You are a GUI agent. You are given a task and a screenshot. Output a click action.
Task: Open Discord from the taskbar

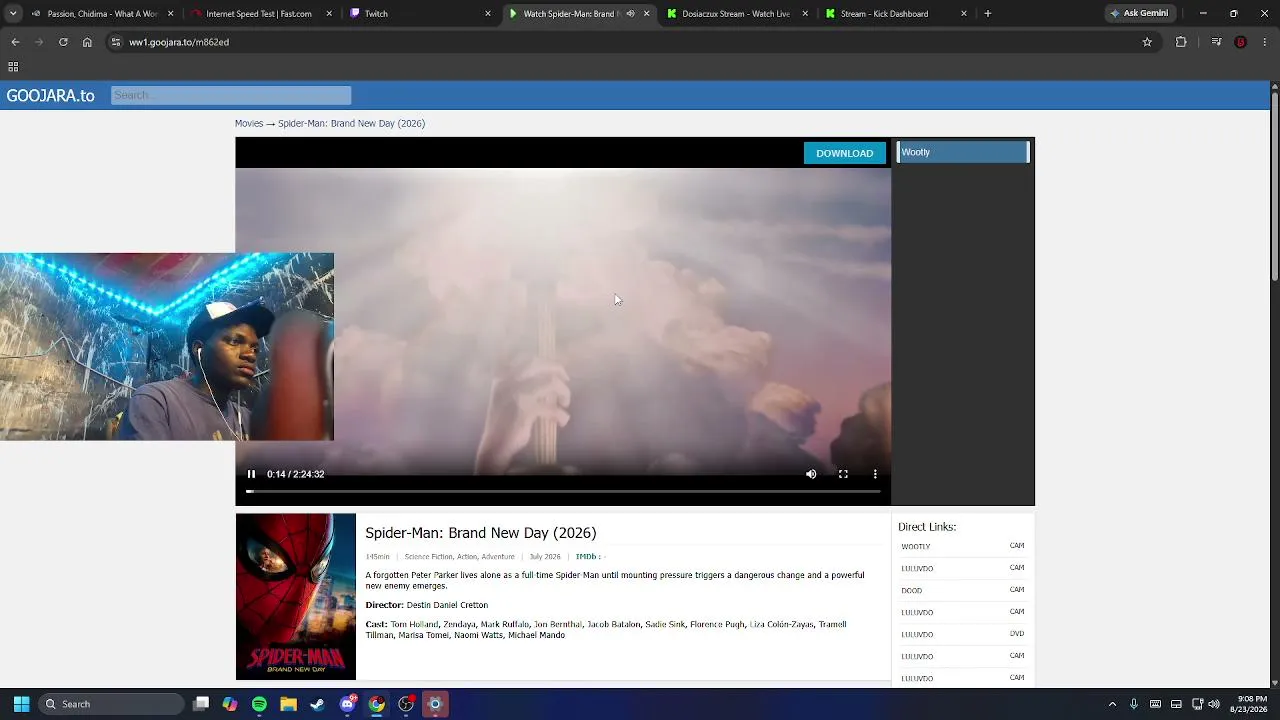click(347, 704)
